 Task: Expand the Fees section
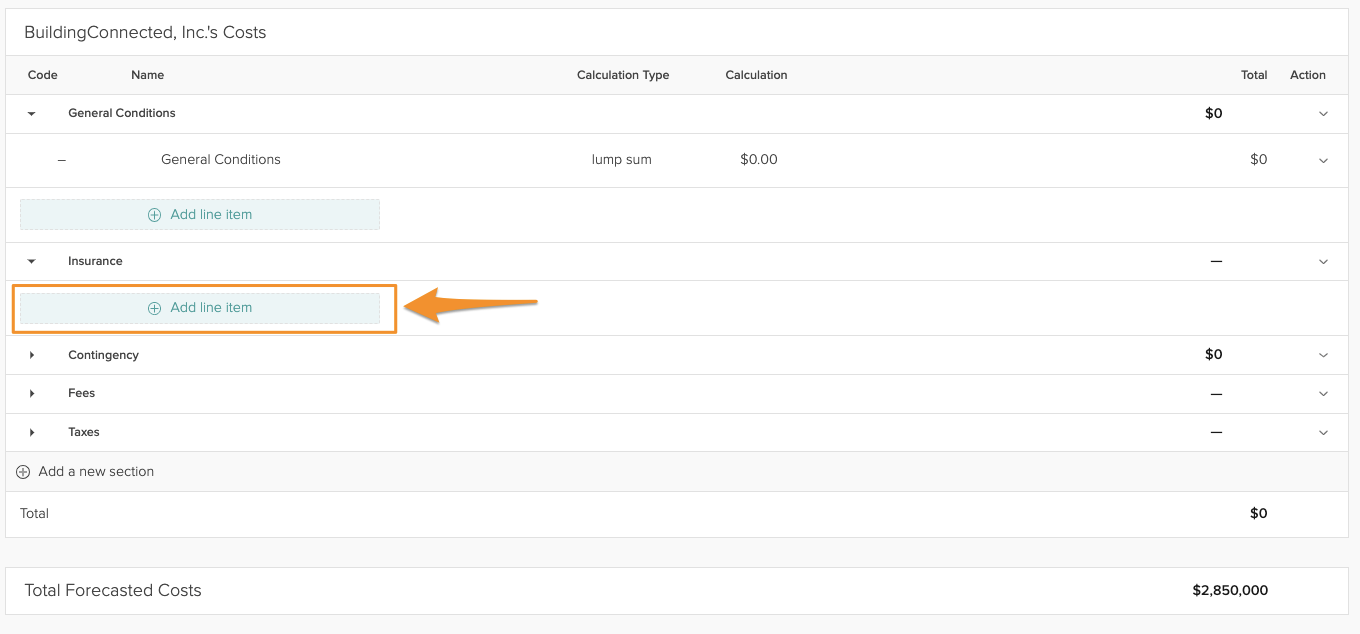(x=32, y=394)
